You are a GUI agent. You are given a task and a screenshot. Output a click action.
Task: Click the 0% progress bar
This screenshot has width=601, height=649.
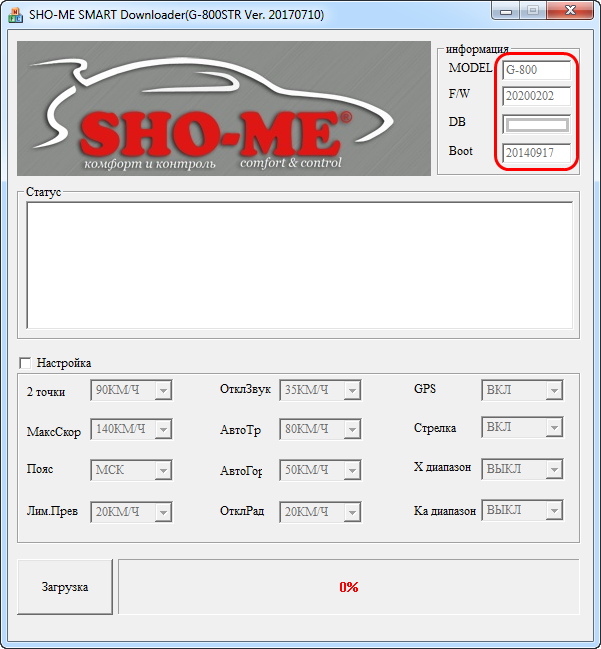coord(348,587)
